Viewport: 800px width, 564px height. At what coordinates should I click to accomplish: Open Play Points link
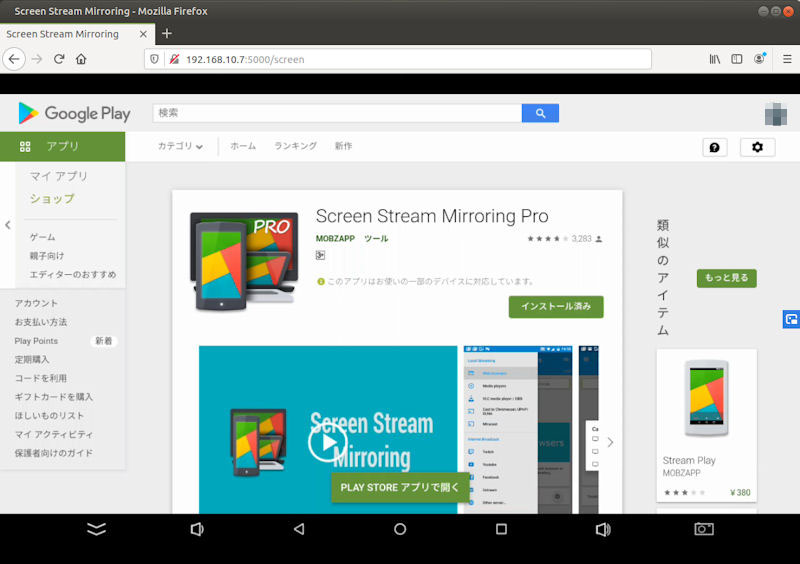[36, 341]
